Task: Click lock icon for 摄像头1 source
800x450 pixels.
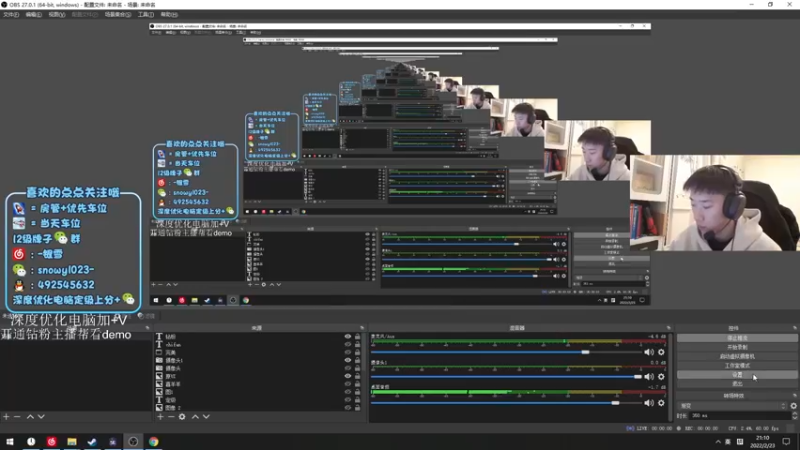Action: pos(357,360)
